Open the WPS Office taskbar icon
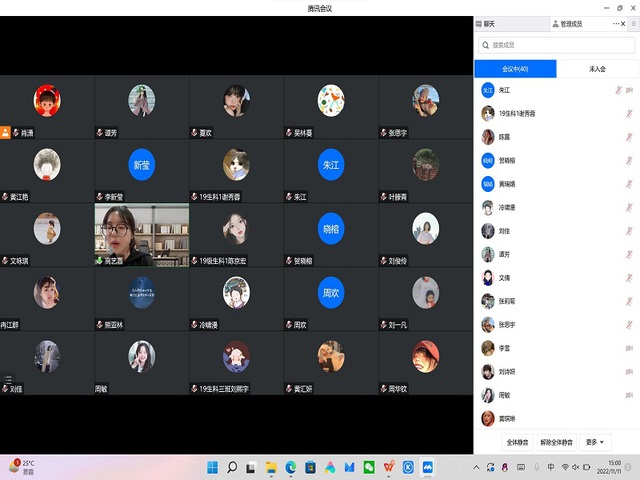 pyautogui.click(x=388, y=467)
